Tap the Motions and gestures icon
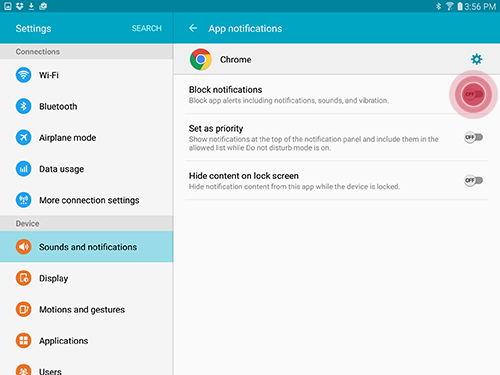The image size is (500, 375). [23, 309]
